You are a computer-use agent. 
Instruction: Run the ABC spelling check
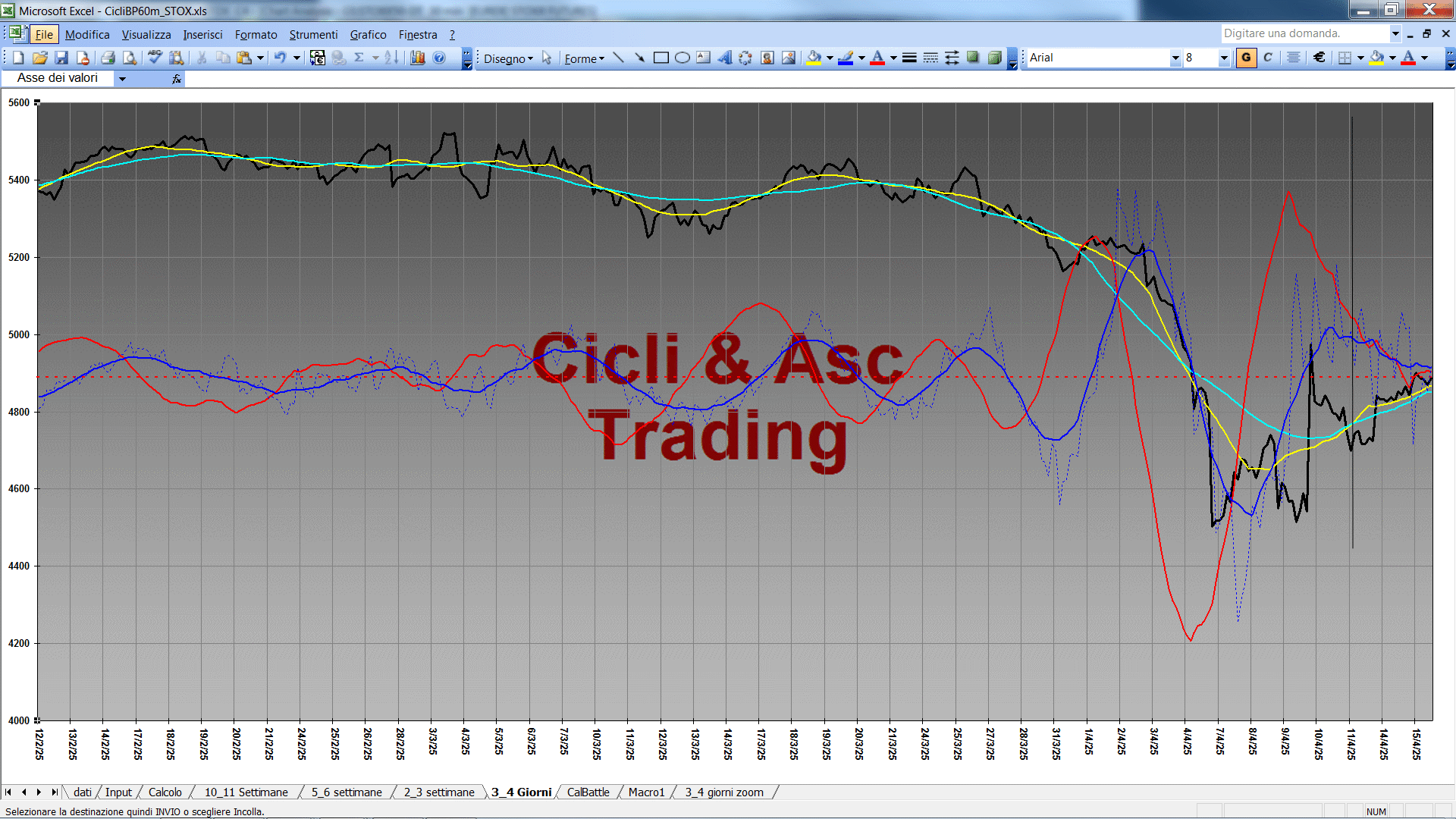click(155, 58)
